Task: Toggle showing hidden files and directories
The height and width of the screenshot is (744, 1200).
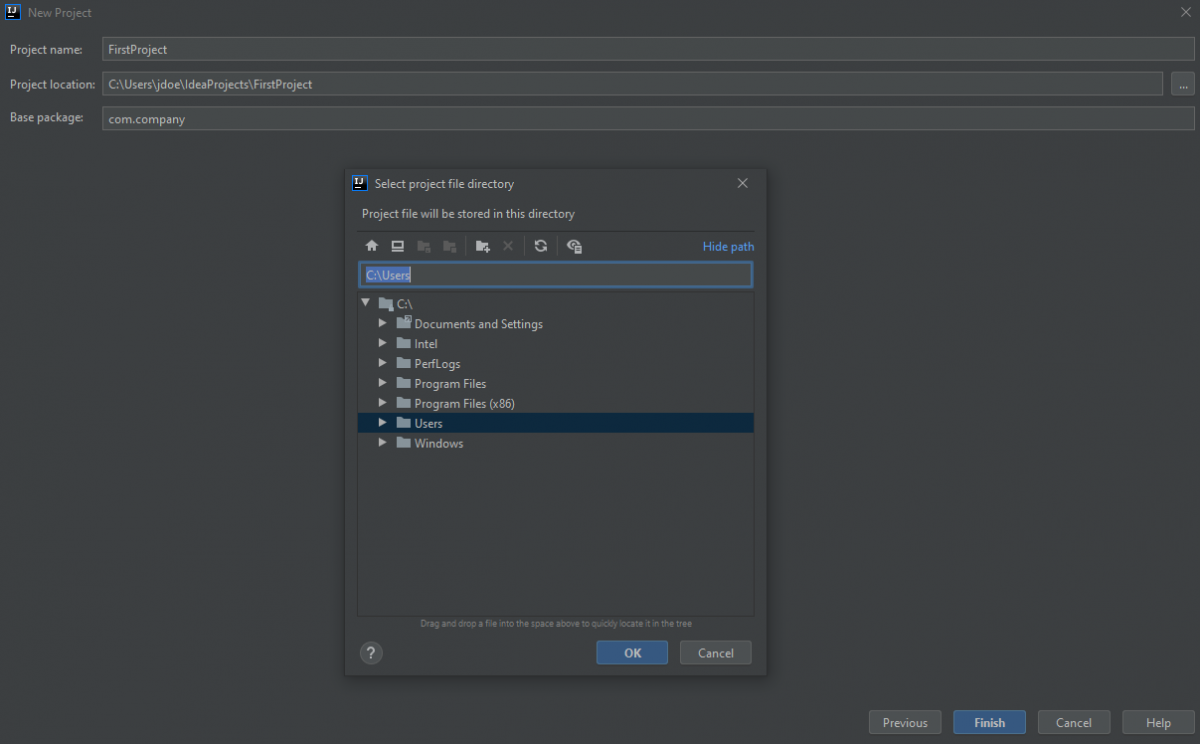Action: [574, 246]
